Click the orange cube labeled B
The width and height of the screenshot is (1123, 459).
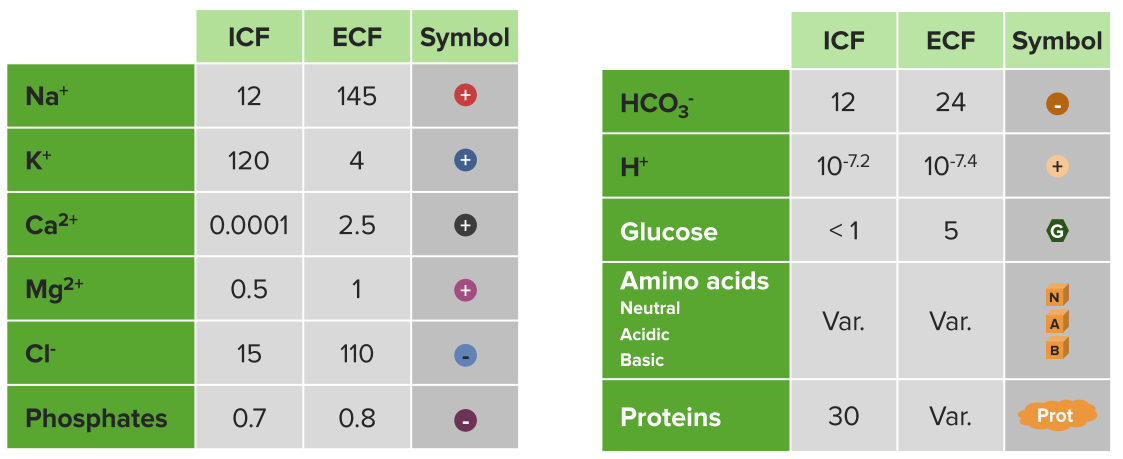pyautogui.click(x=1057, y=349)
